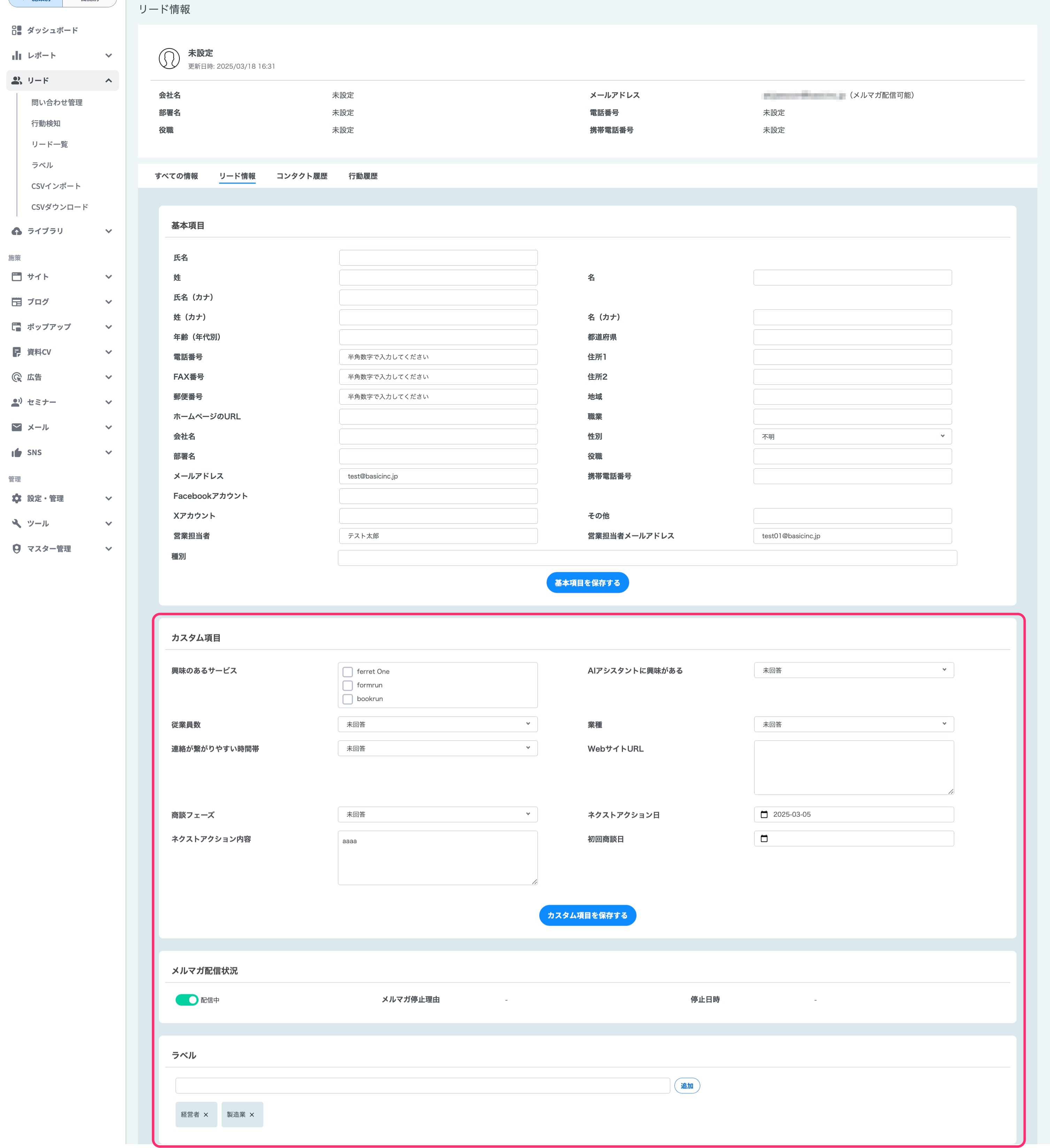The height and width of the screenshot is (1148, 1050).
Task: Open the 従業員数 dropdown
Action: pos(438,724)
